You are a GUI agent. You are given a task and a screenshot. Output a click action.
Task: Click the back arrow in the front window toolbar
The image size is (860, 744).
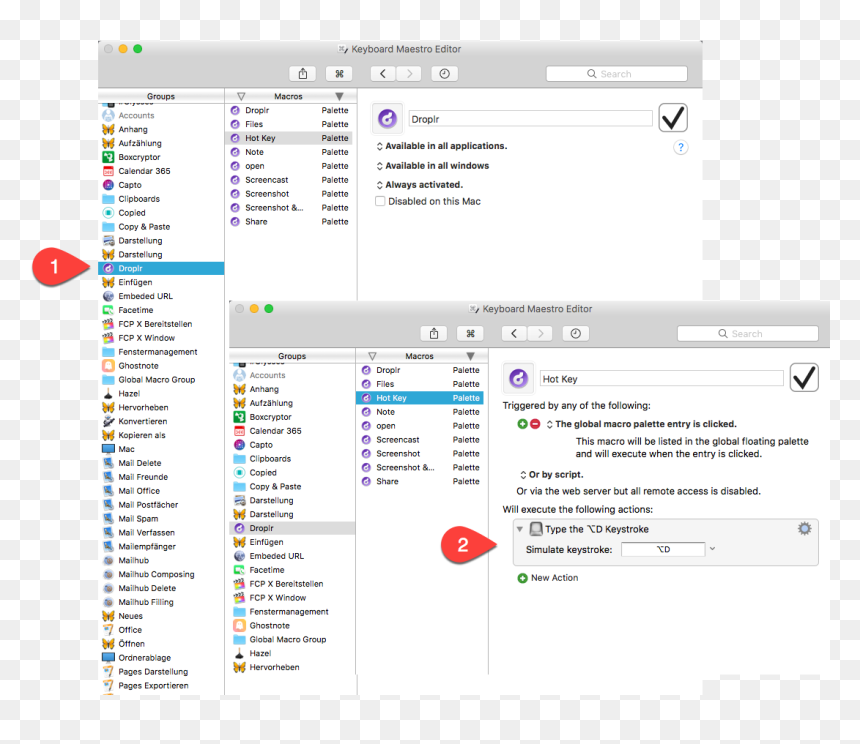(x=514, y=333)
